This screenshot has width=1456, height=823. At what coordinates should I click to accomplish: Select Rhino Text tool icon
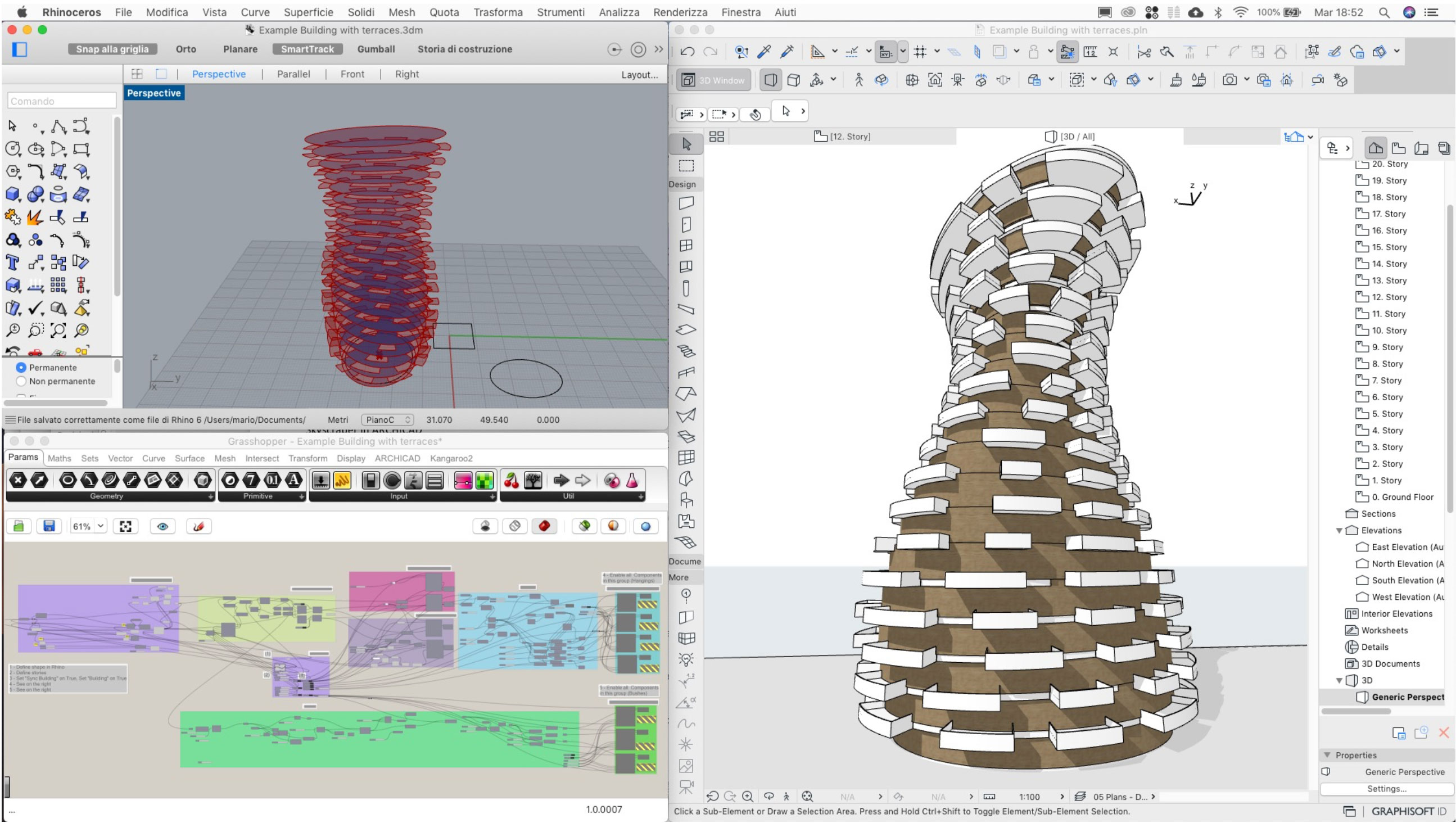point(12,263)
